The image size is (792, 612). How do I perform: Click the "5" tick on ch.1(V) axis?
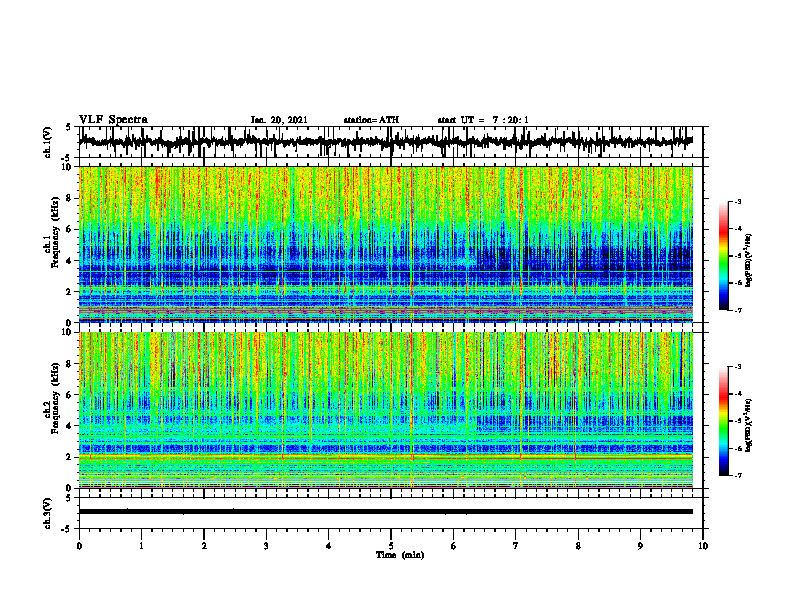(69, 128)
